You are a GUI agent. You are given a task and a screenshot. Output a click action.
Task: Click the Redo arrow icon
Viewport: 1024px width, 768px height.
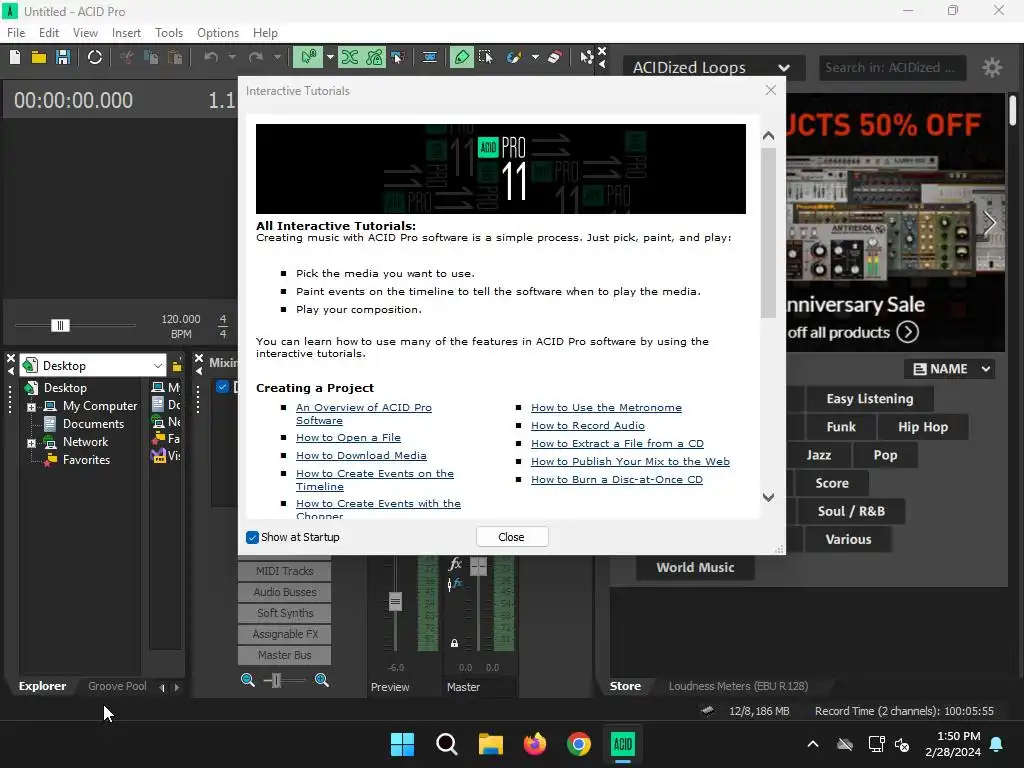point(255,57)
